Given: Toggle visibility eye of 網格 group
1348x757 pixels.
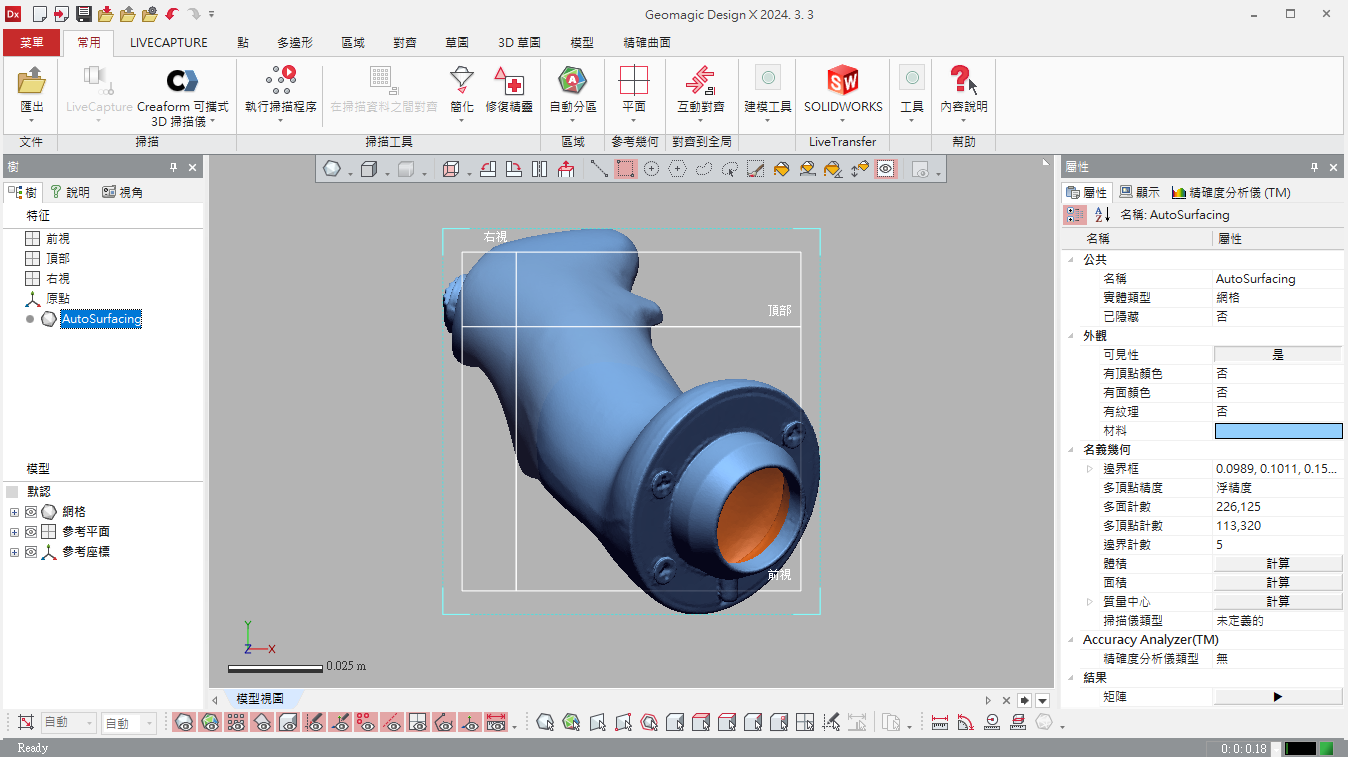Looking at the screenshot, I should [x=31, y=512].
